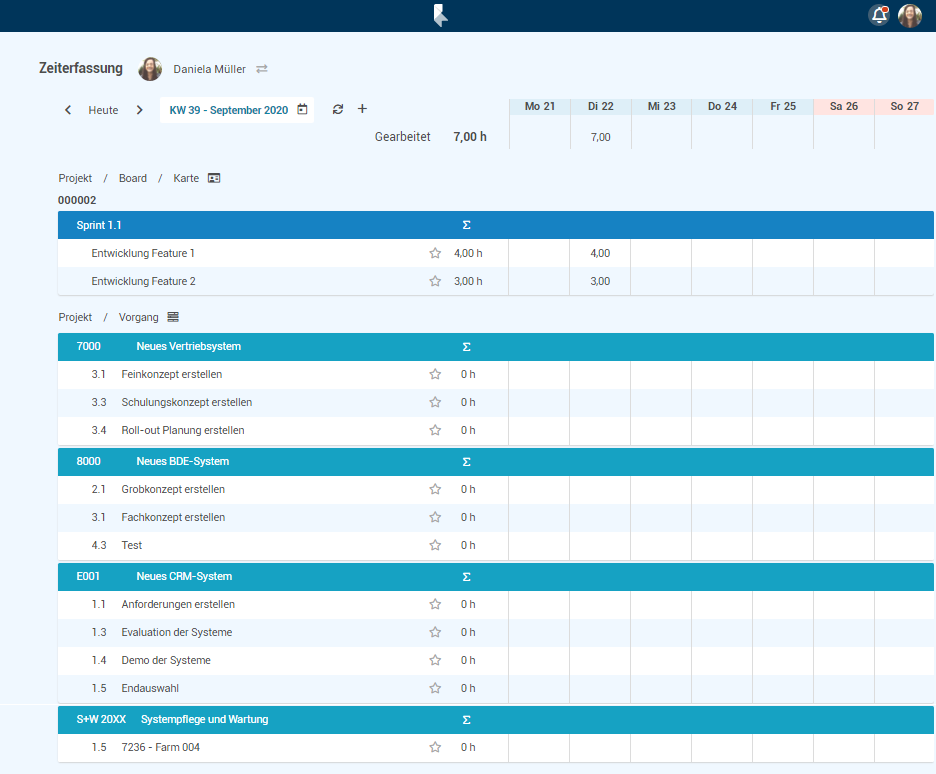Viewport: 936px width, 774px height.
Task: Click the list icon next to Vorgang
Action: [173, 317]
